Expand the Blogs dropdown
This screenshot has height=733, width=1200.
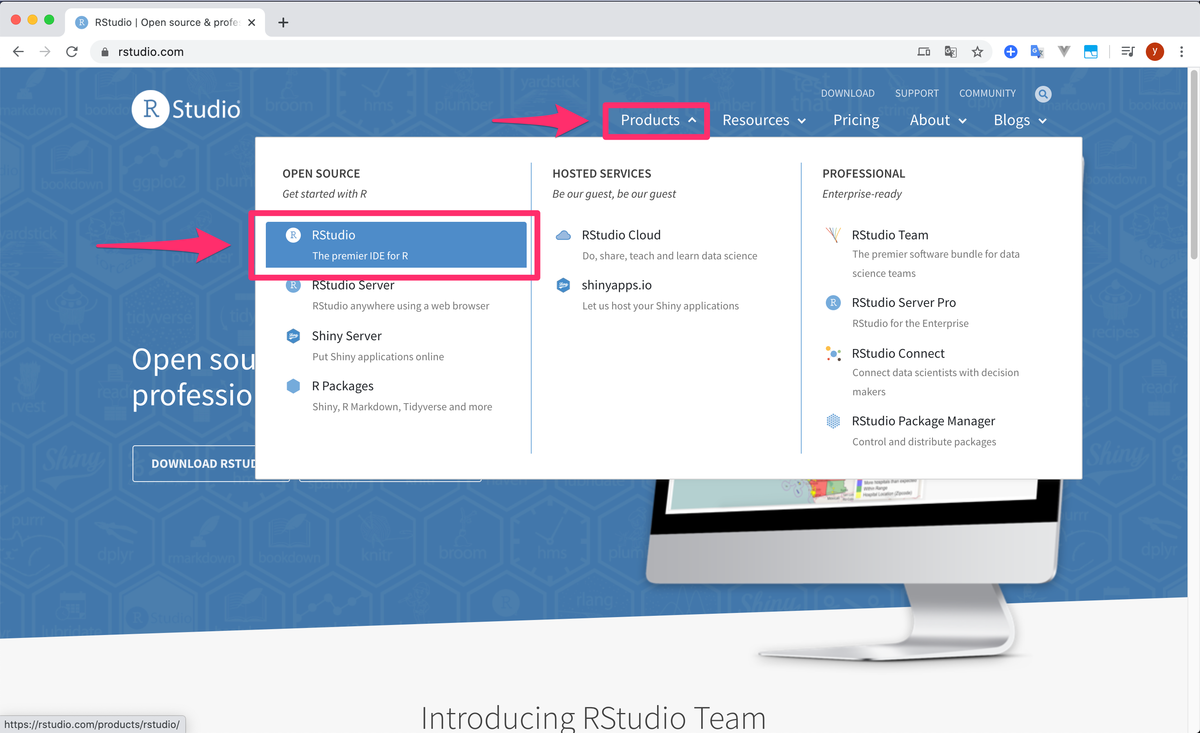(1020, 120)
